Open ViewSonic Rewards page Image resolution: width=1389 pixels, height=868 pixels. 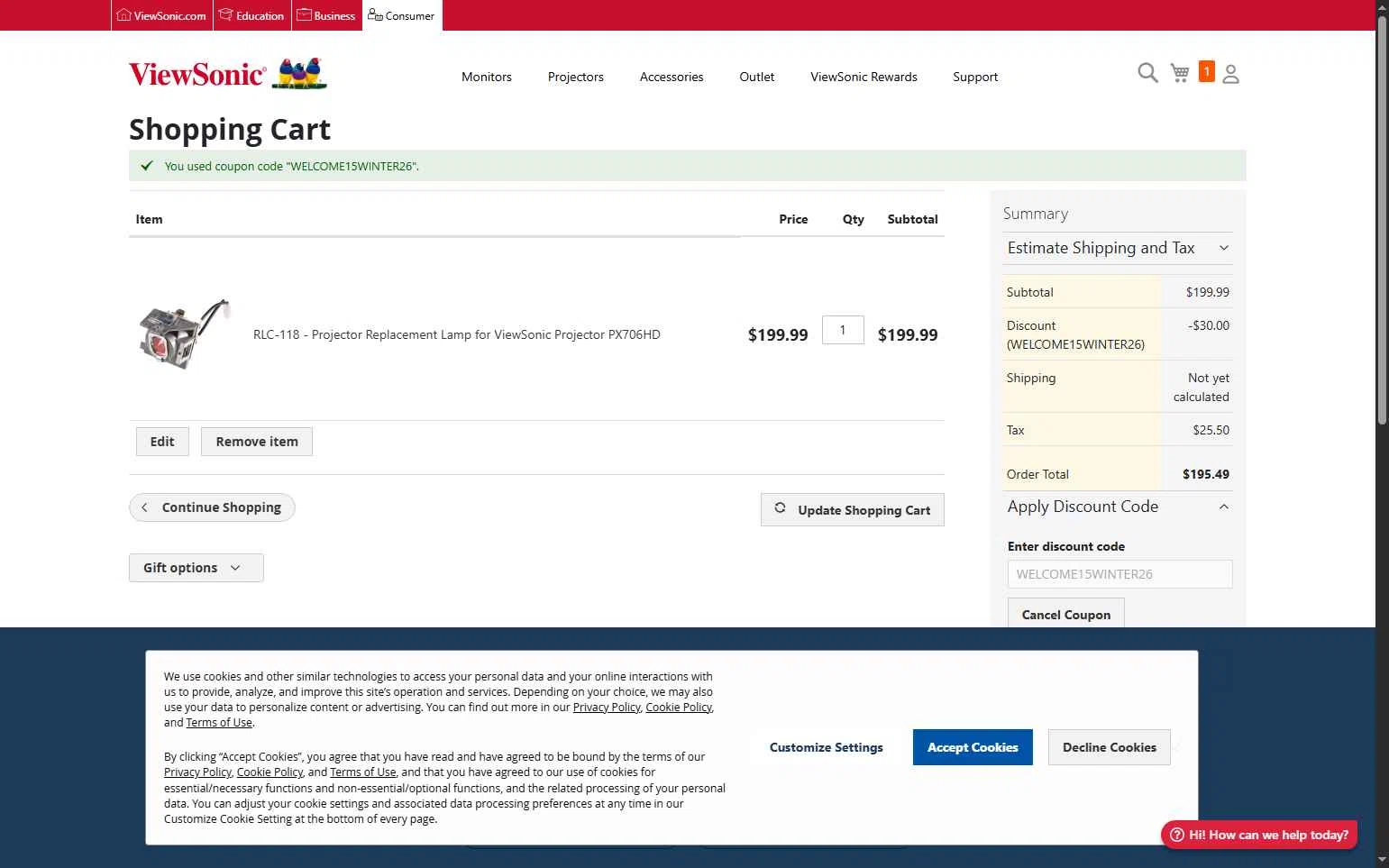tap(864, 77)
